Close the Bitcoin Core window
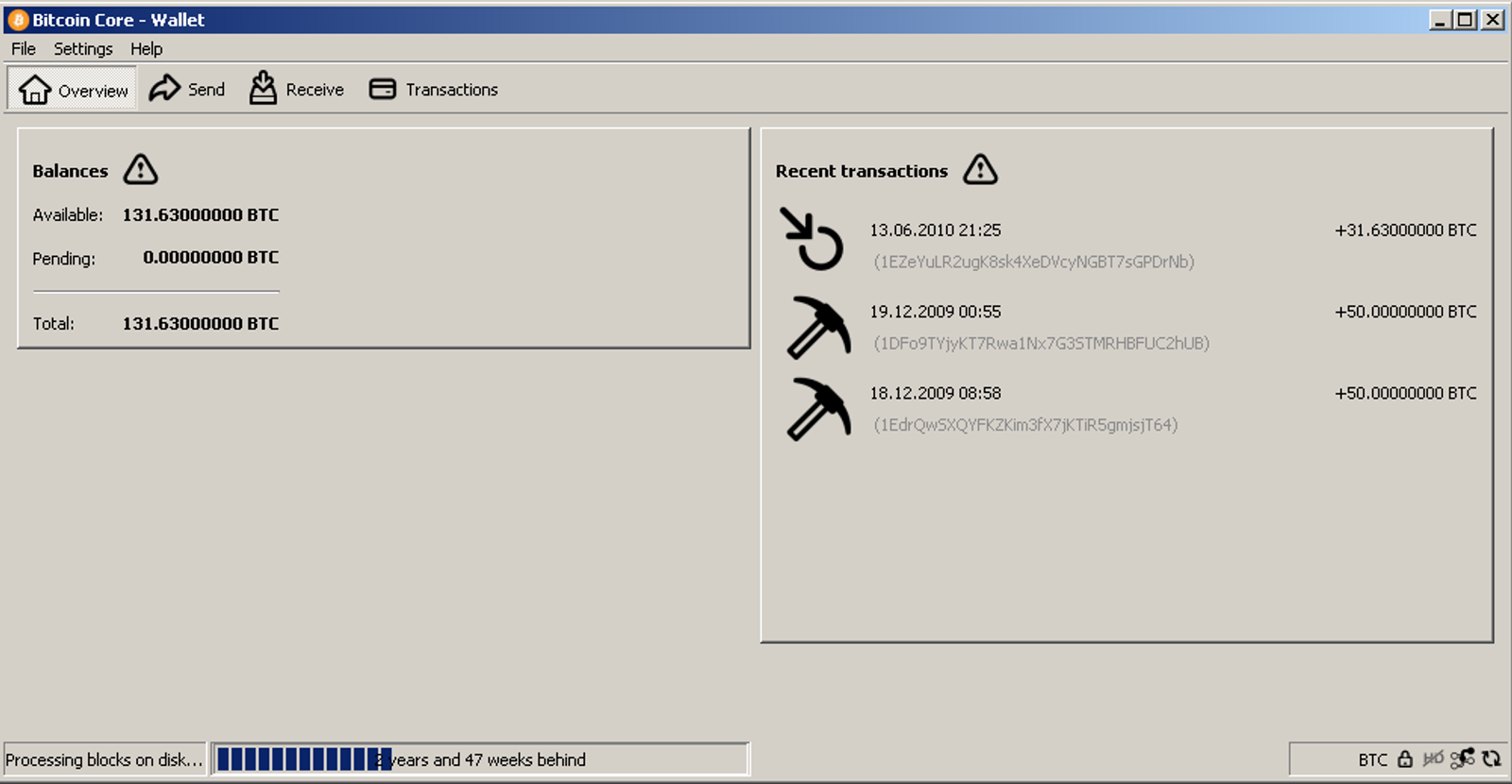Image resolution: width=1512 pixels, height=784 pixels. point(1492,20)
